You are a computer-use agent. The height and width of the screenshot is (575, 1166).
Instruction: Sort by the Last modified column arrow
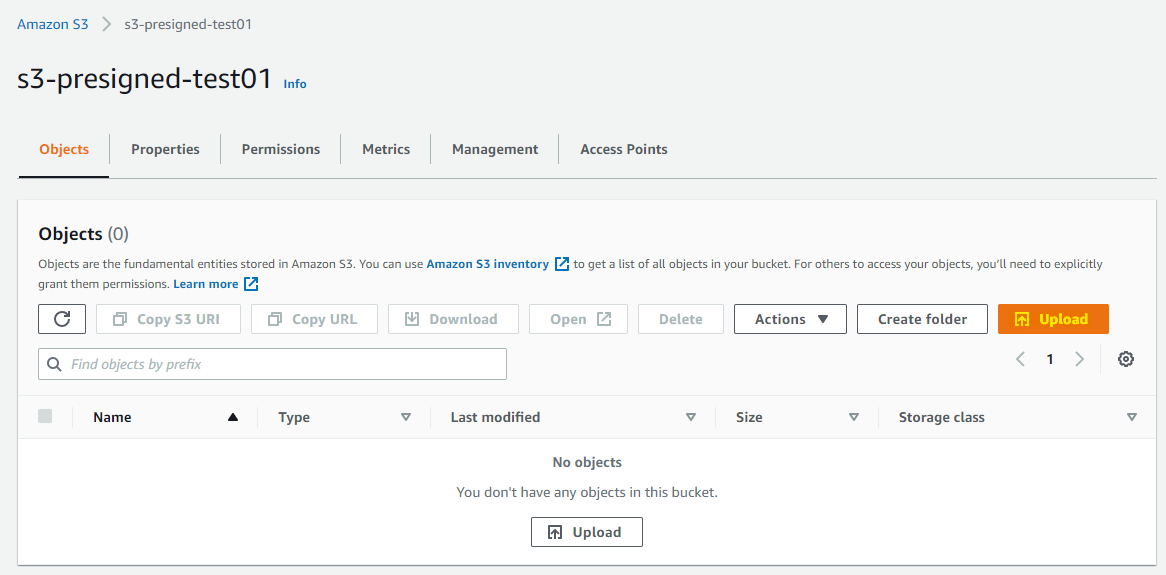(691, 417)
